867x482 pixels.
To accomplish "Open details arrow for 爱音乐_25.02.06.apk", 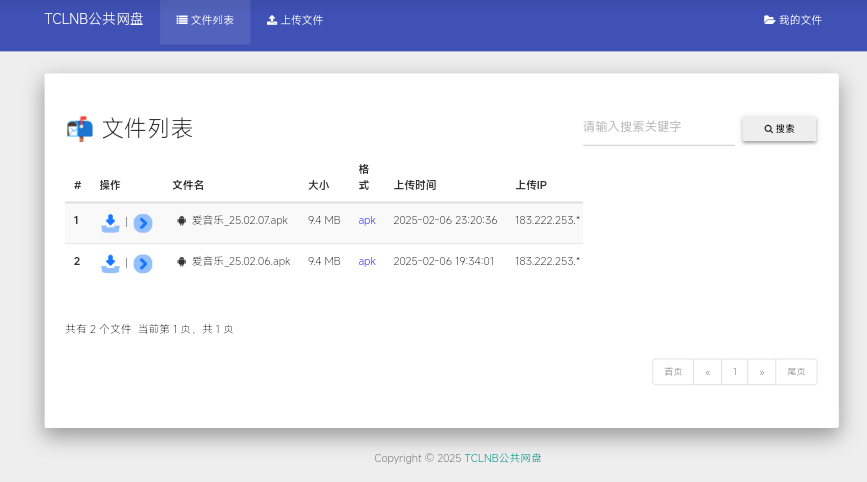I will pos(143,264).
